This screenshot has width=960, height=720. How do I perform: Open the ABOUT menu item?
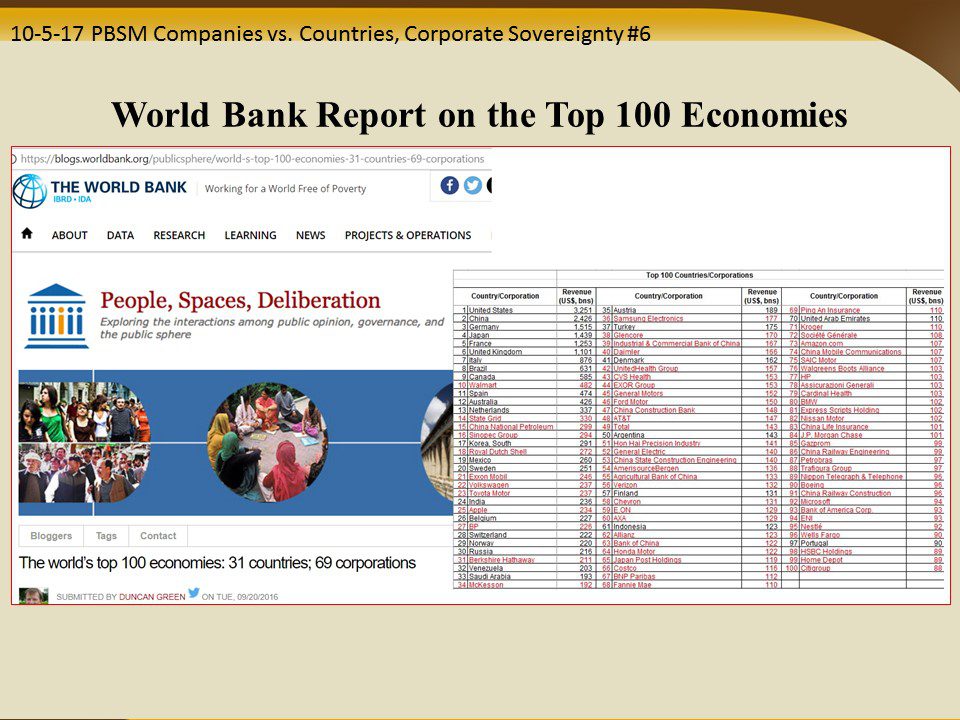pos(69,235)
